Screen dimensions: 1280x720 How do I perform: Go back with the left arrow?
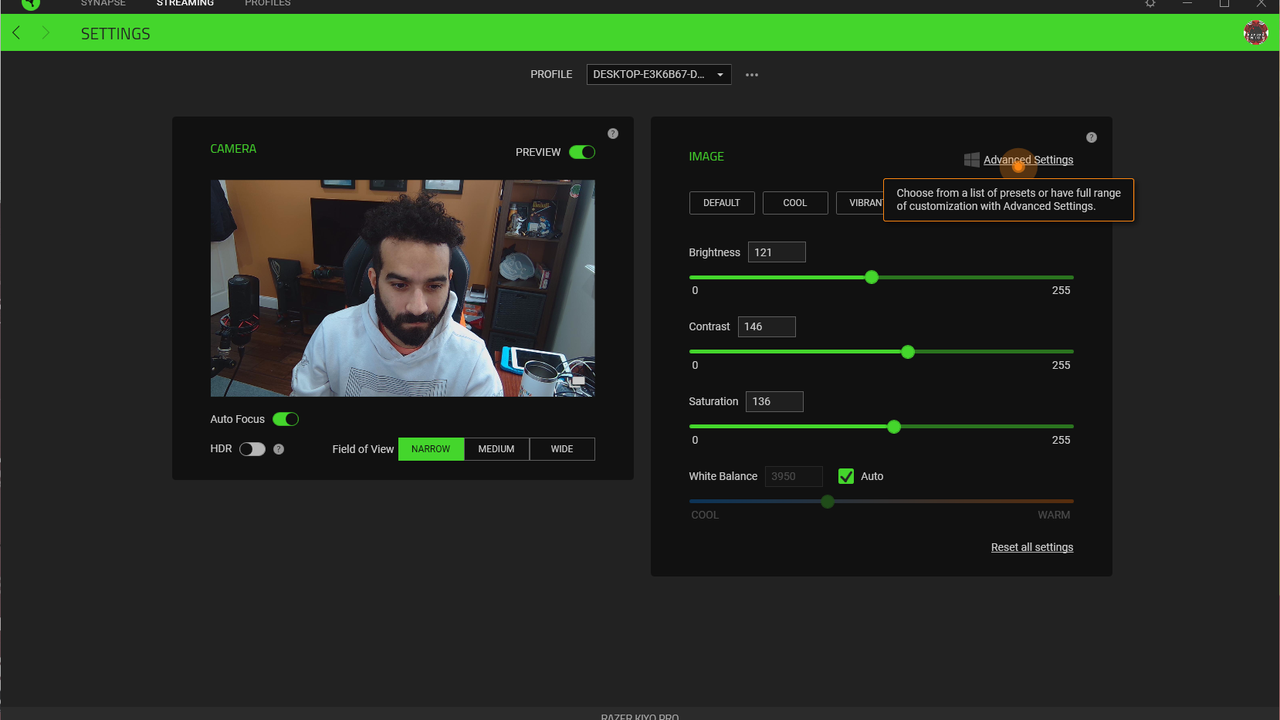pos(16,33)
